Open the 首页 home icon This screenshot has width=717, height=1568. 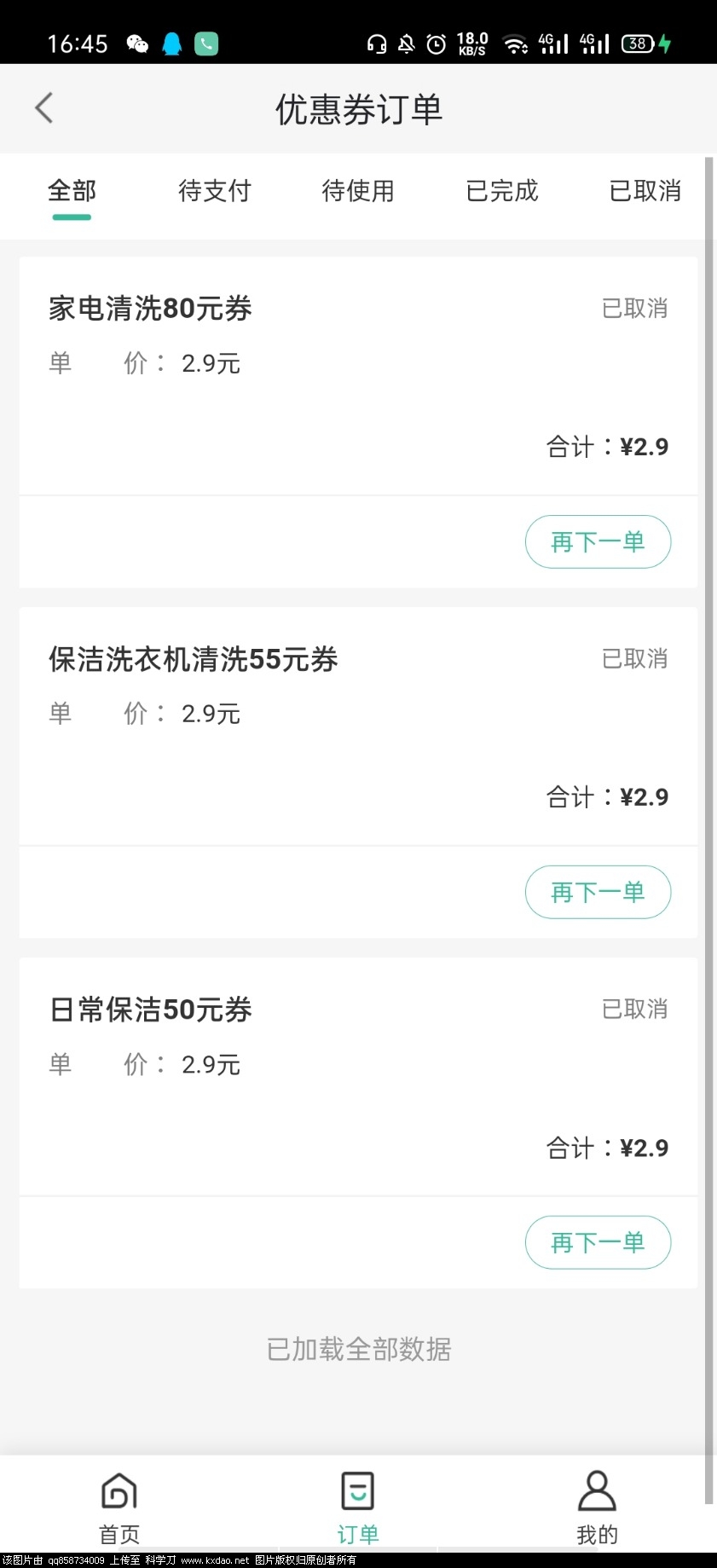pos(119,1492)
